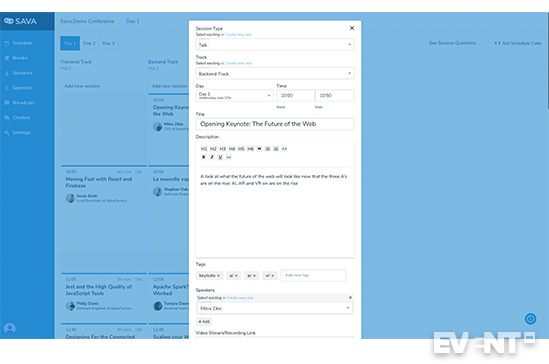Screen dimensions: 549x364
Task: Click Get Schedule Code
Action: [x=518, y=43]
